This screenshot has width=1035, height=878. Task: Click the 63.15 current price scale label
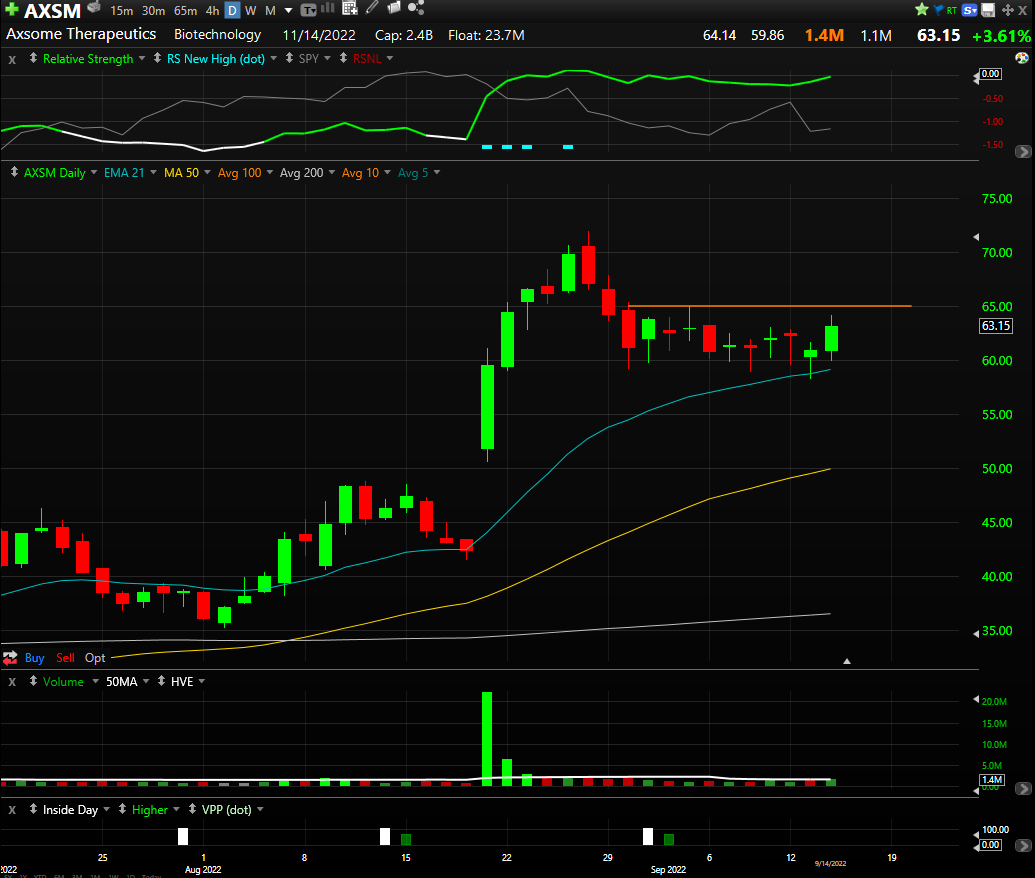tap(996, 325)
